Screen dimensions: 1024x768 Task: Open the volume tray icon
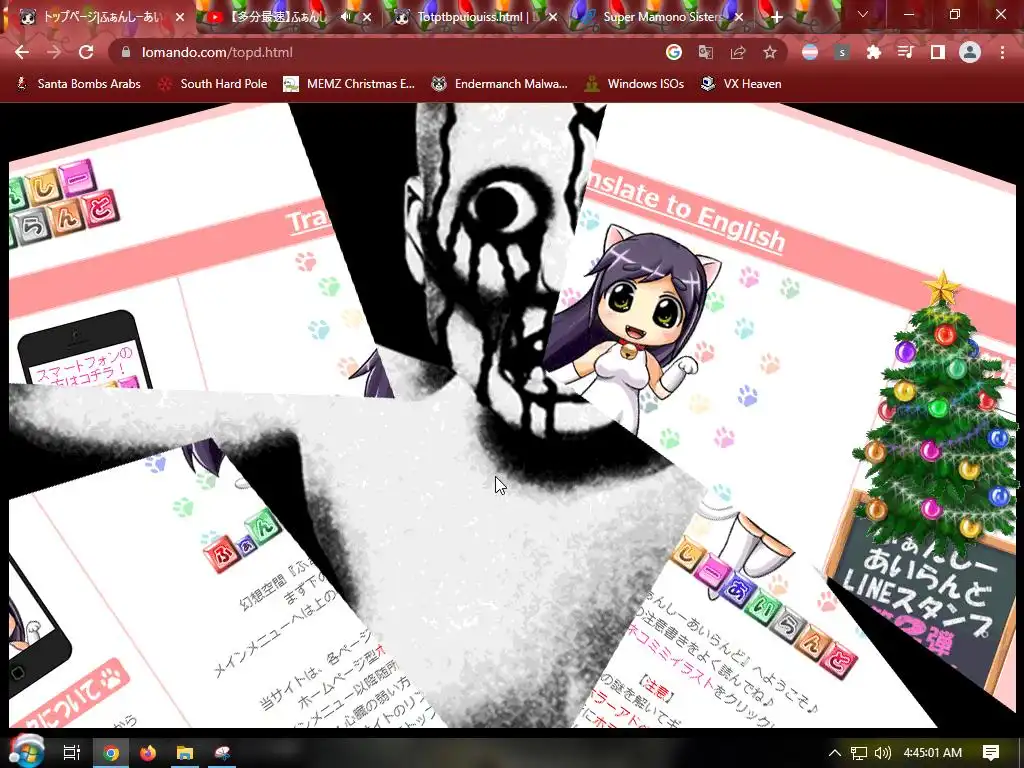click(x=882, y=753)
